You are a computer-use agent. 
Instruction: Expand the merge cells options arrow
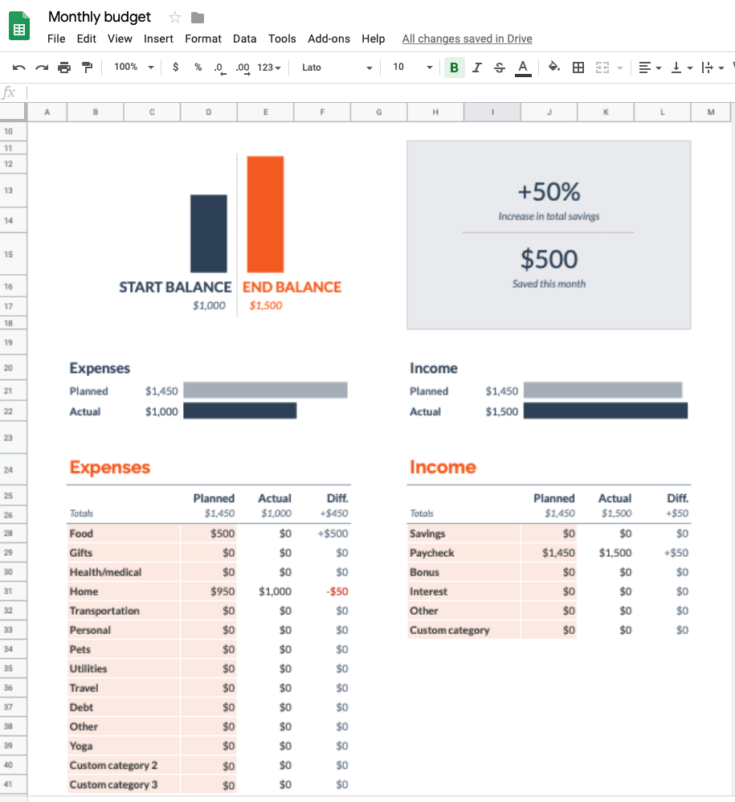620,68
